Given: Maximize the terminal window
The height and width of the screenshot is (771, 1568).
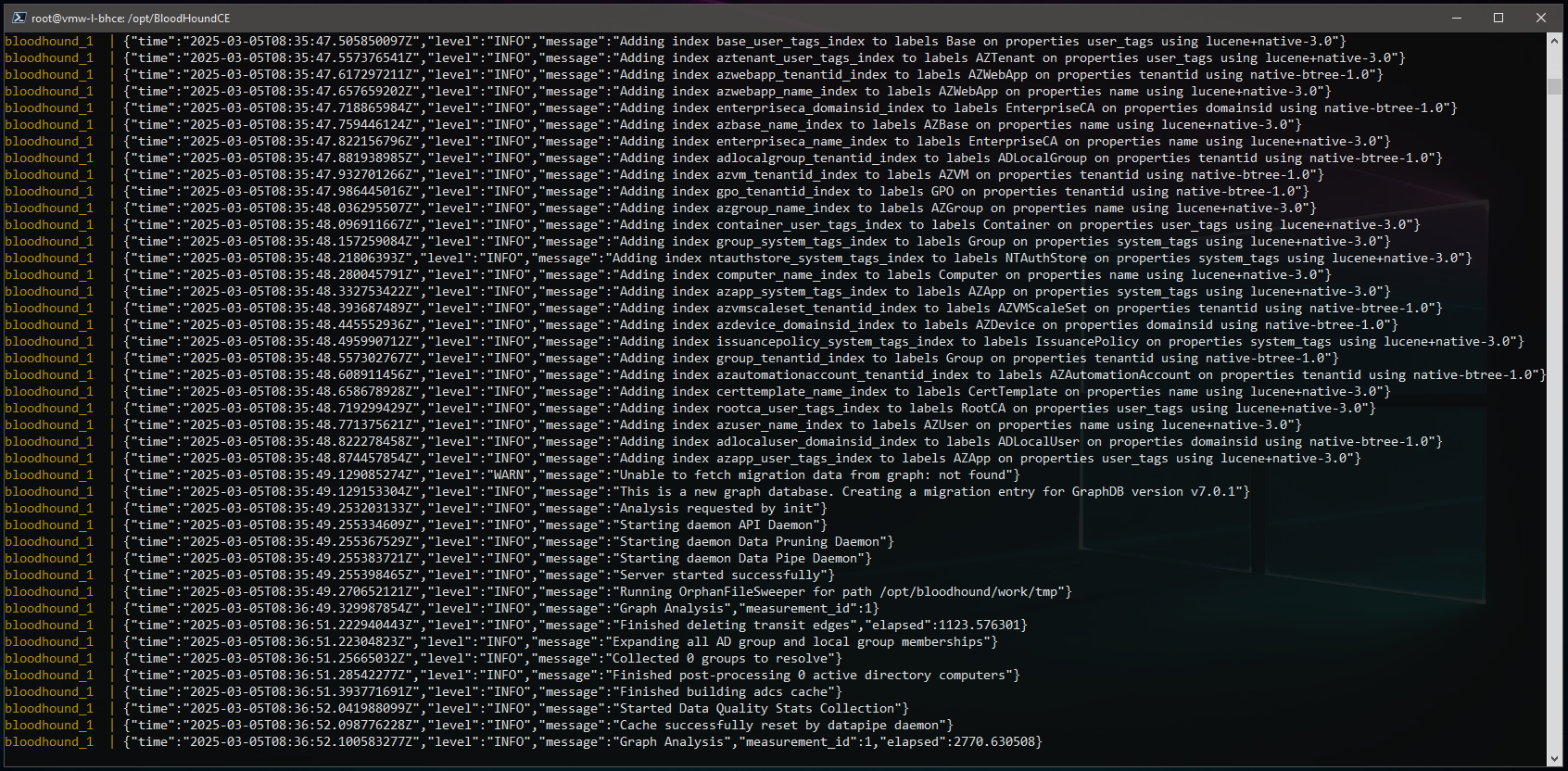Looking at the screenshot, I should pos(1498,18).
